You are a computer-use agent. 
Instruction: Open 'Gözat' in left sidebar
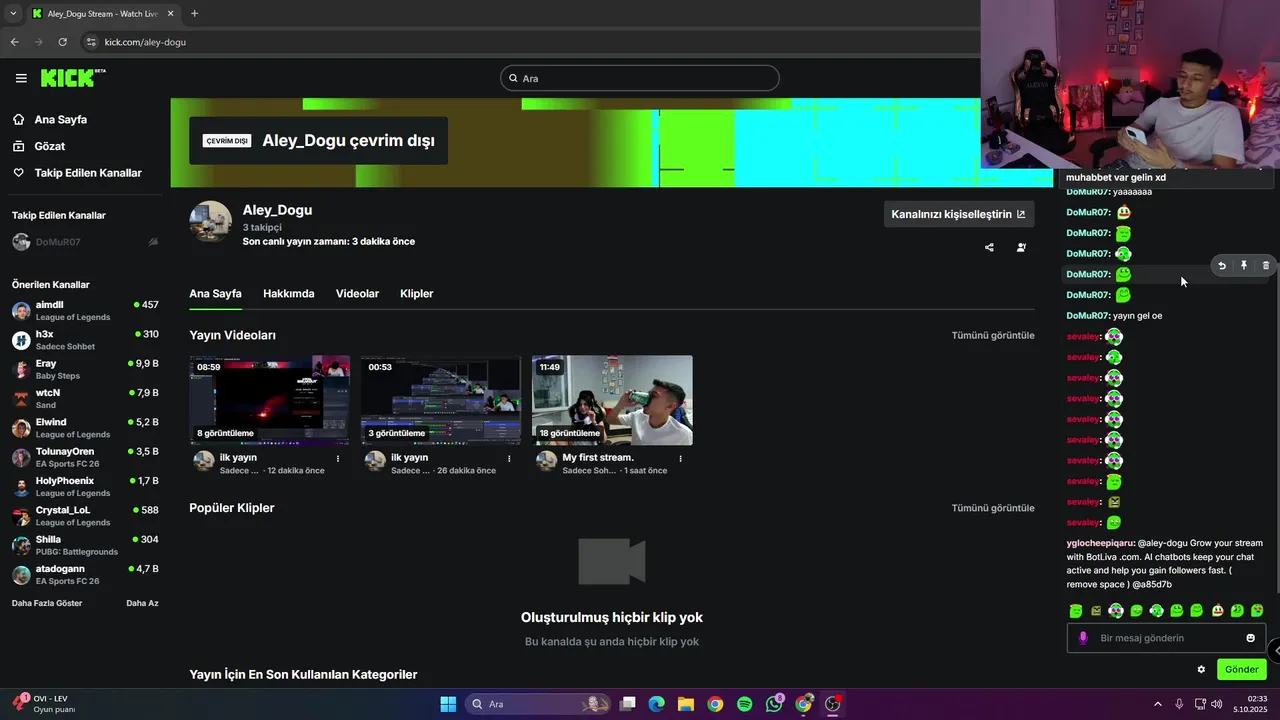pyautogui.click(x=49, y=146)
